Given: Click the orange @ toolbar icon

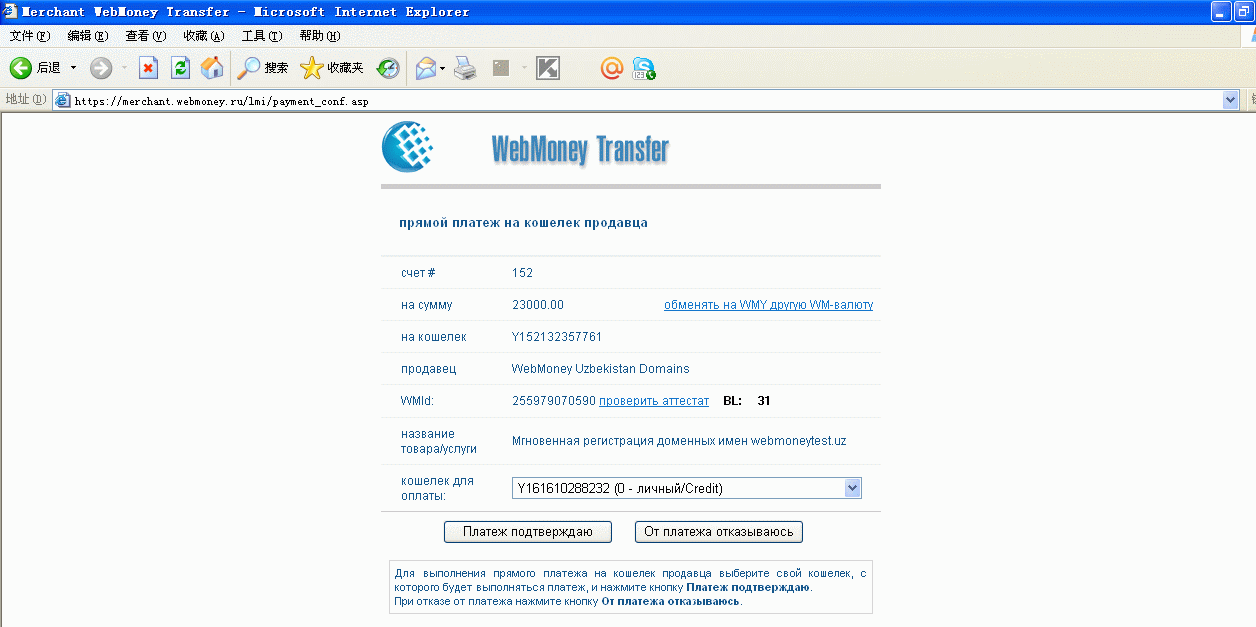Looking at the screenshot, I should point(612,68).
